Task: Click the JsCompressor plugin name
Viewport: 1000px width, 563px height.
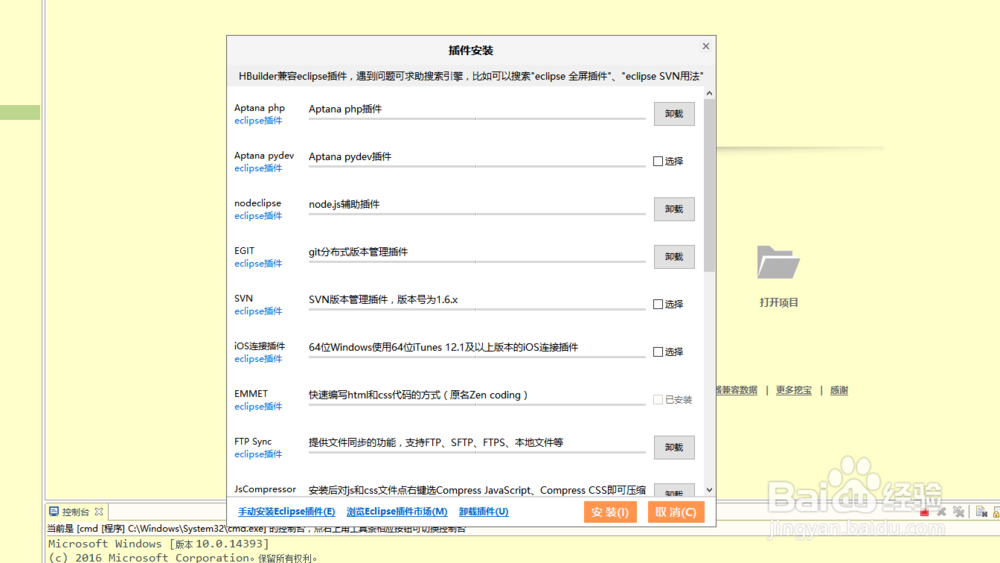Action: pyautogui.click(x=265, y=489)
